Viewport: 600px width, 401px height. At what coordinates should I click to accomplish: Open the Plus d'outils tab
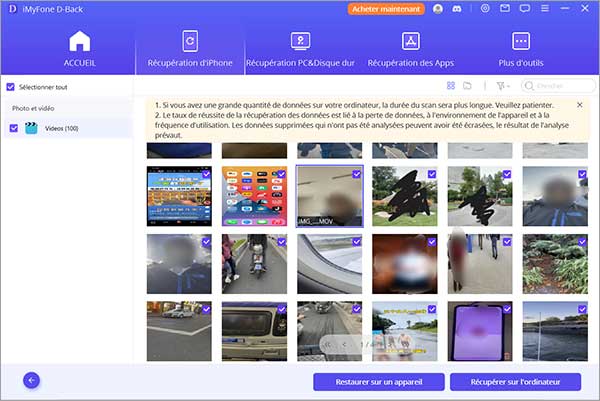click(x=520, y=50)
